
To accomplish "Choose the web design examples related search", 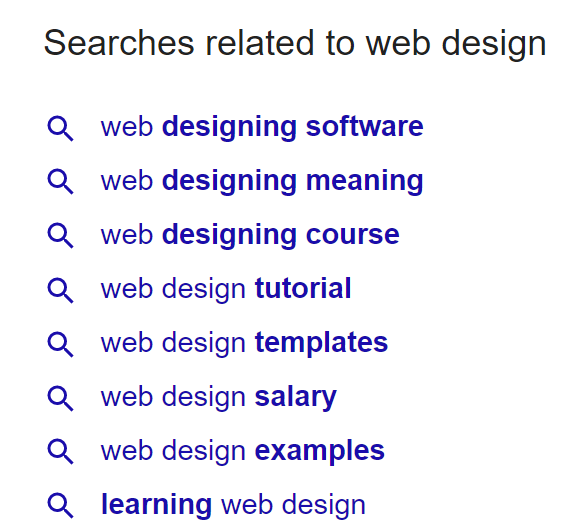I will pyautogui.click(x=243, y=451).
